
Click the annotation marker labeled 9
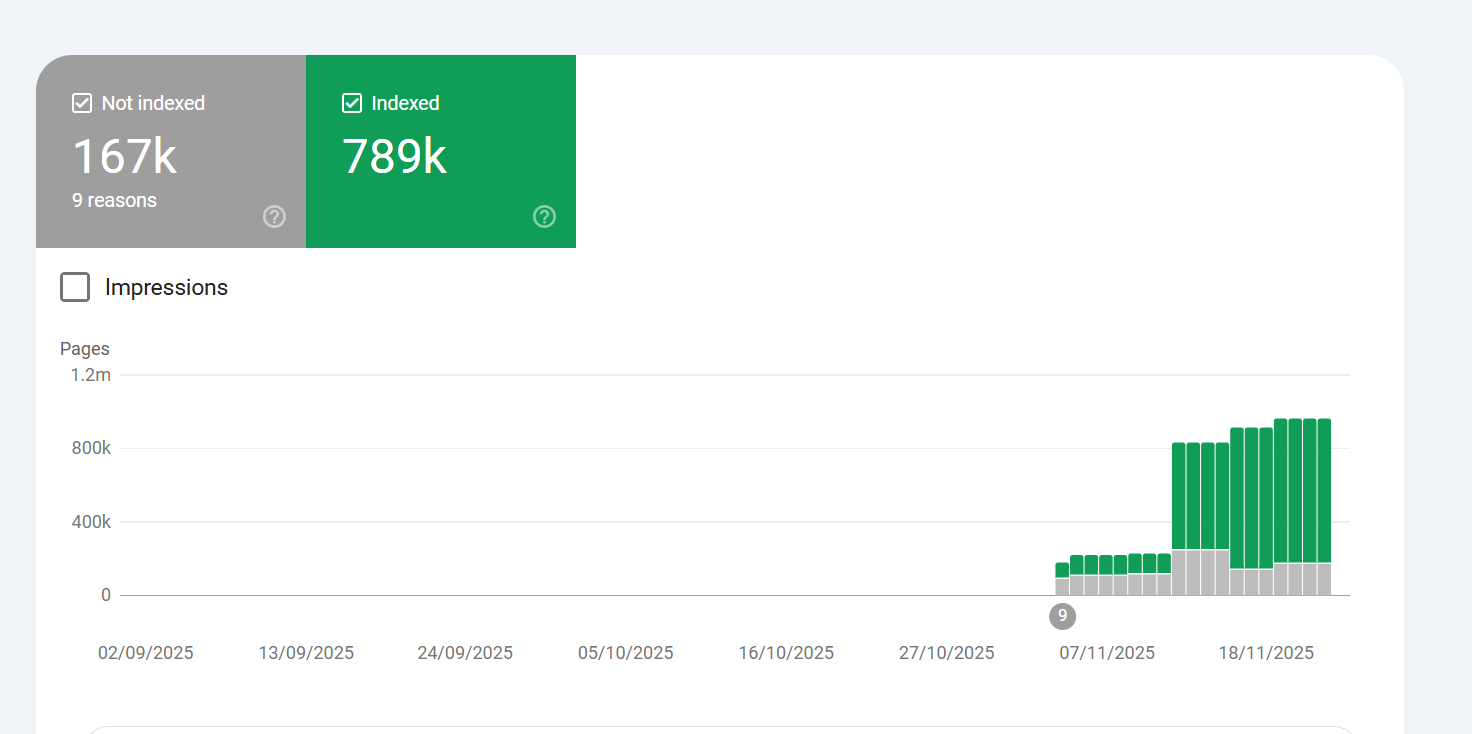coord(1062,616)
